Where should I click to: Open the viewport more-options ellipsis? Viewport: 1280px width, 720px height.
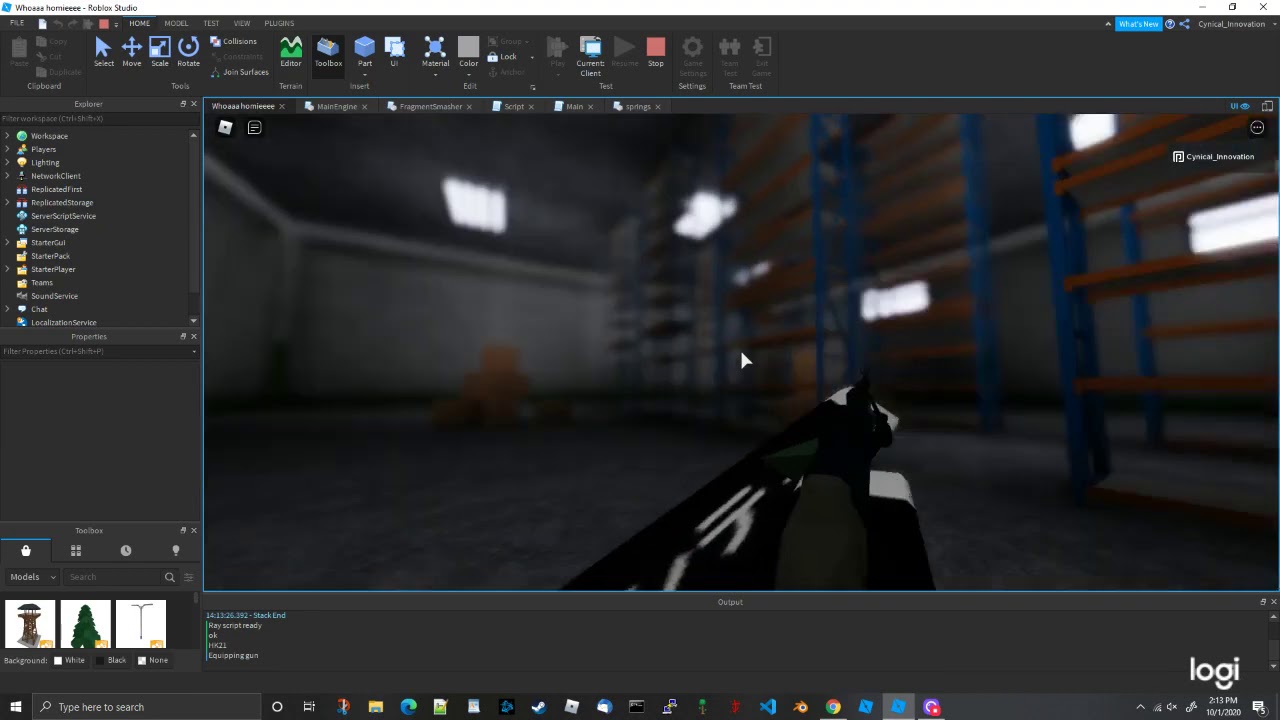click(1257, 127)
